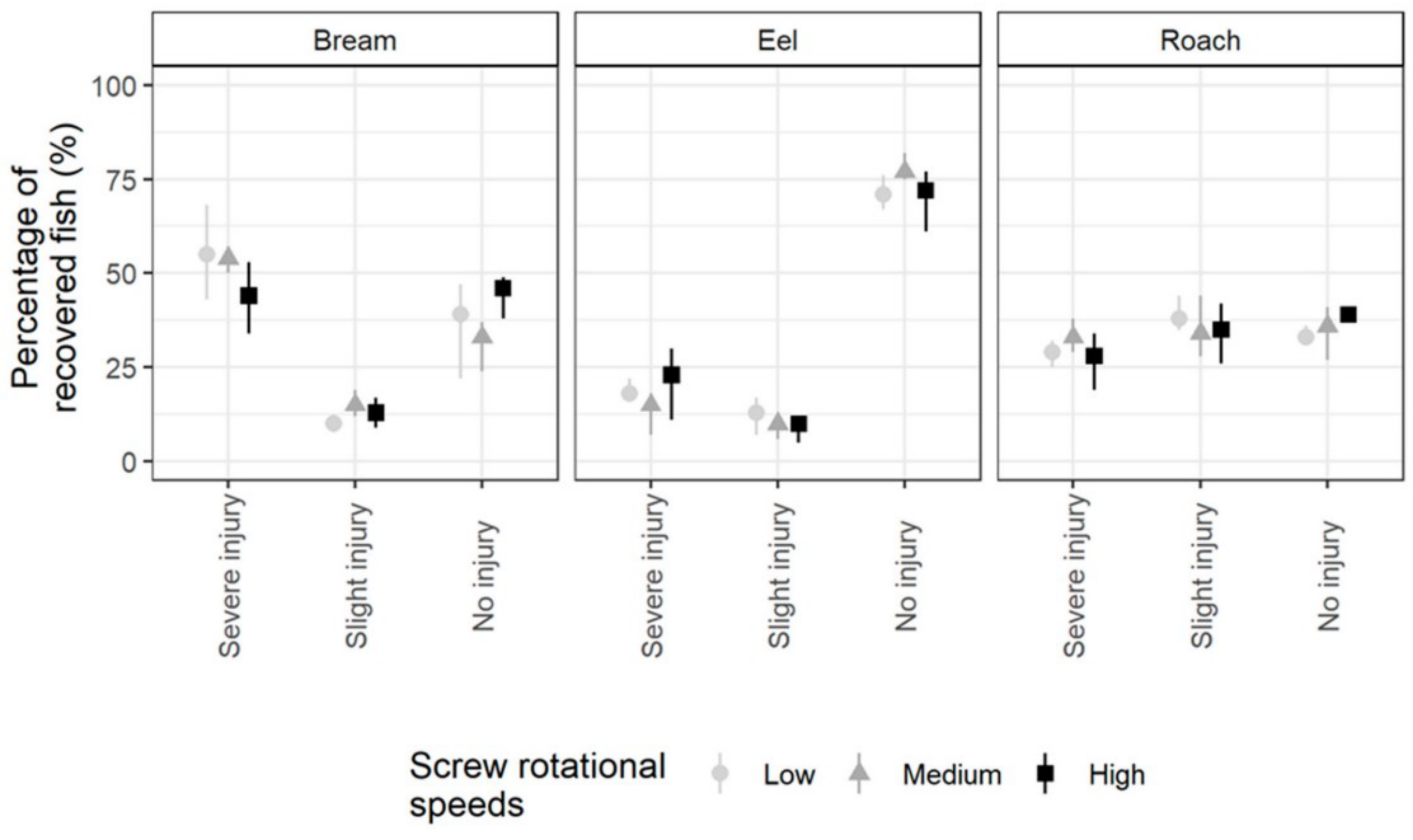Click the "Screw rotational speeds" legend title
This screenshot has width=1413, height=840.
coord(536,784)
